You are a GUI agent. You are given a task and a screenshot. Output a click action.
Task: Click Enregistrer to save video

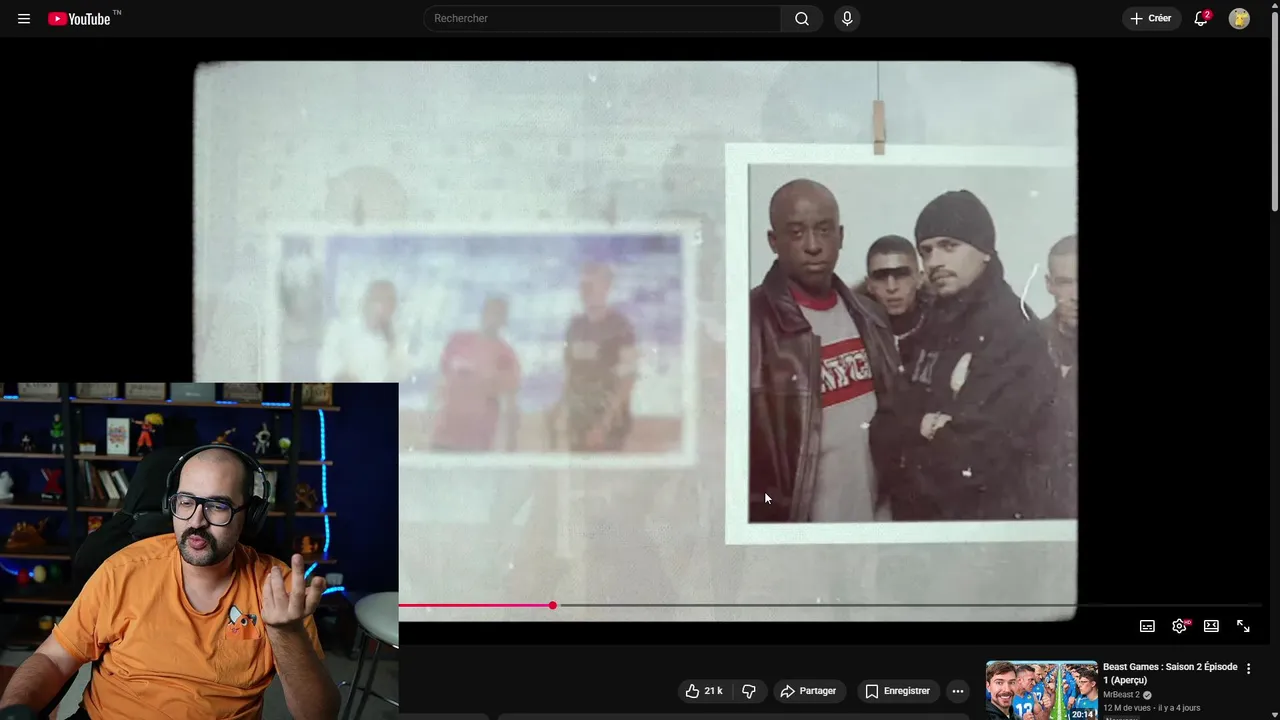coord(898,691)
